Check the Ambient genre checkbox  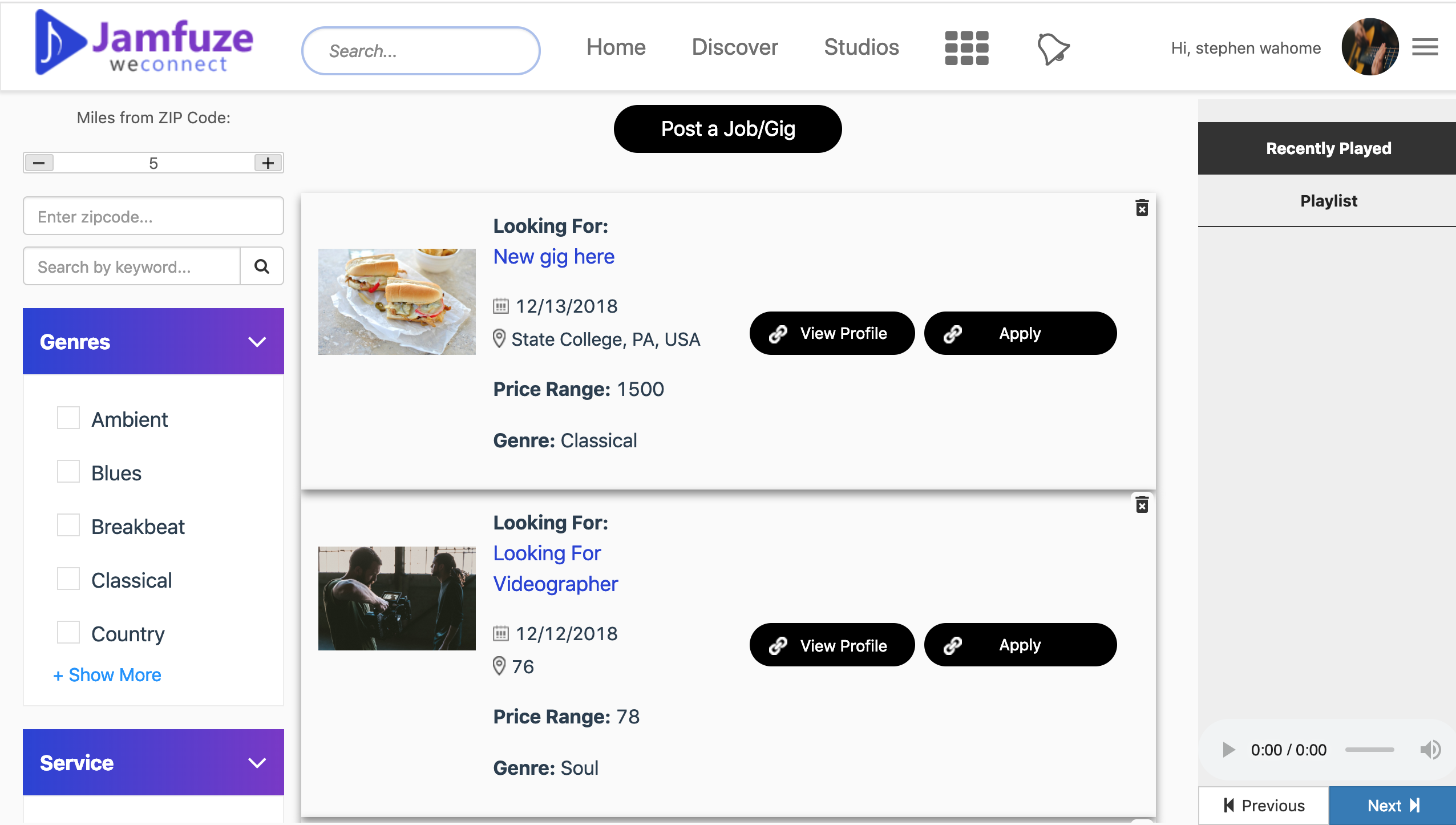(68, 418)
